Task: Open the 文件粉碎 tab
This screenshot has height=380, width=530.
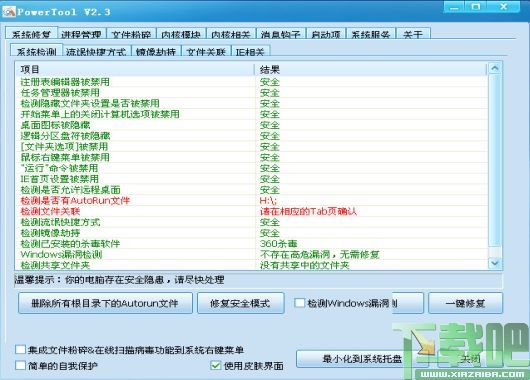Action: pos(131,34)
